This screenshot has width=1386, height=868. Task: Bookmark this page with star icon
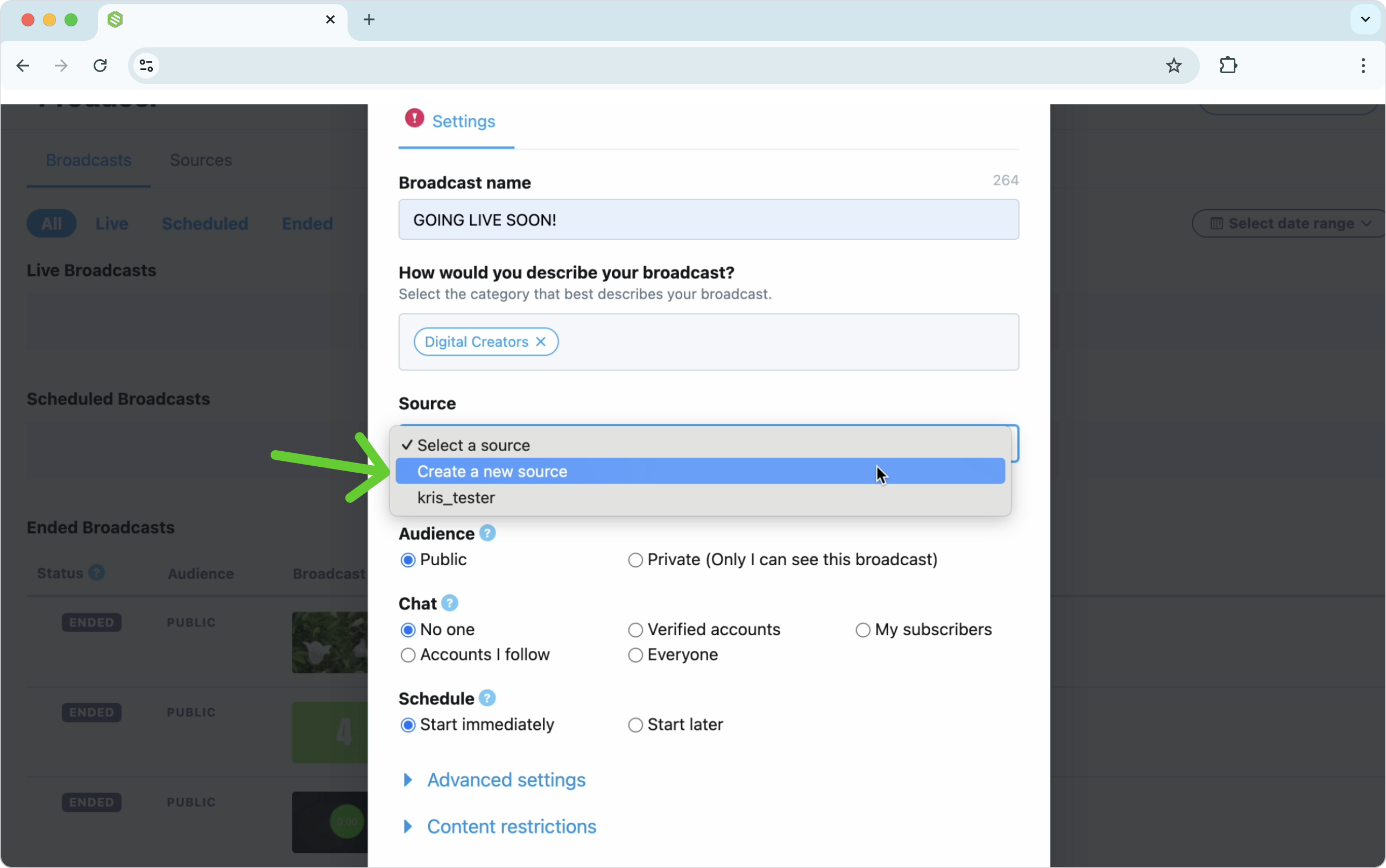coord(1173,66)
